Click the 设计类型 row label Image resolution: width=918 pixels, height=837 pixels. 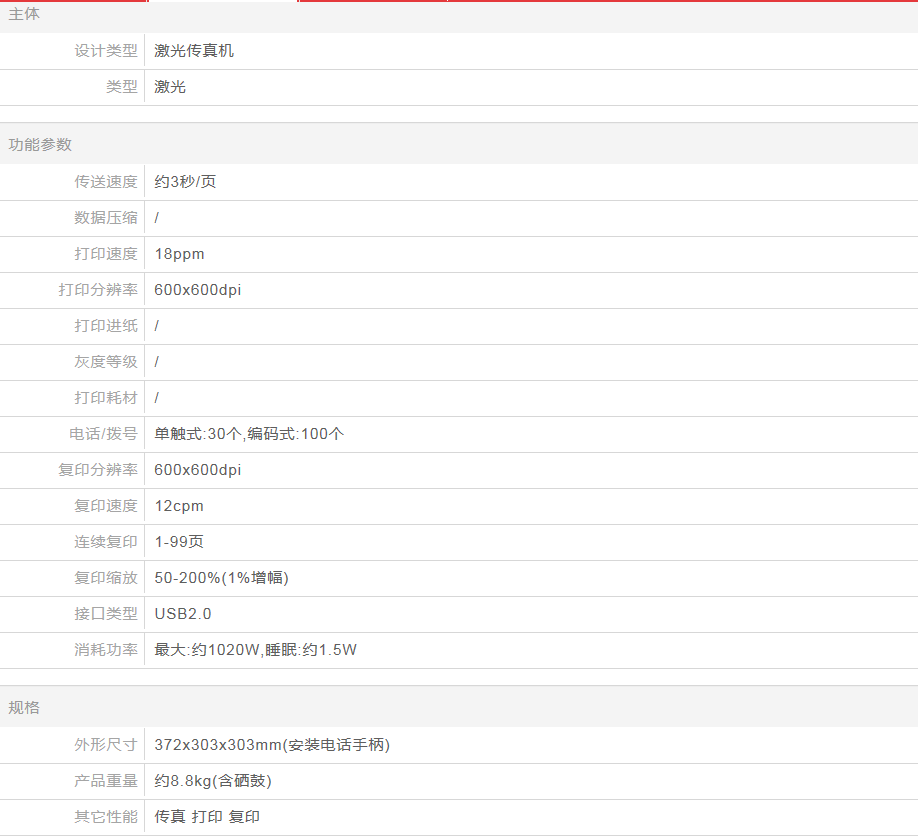[x=106, y=51]
